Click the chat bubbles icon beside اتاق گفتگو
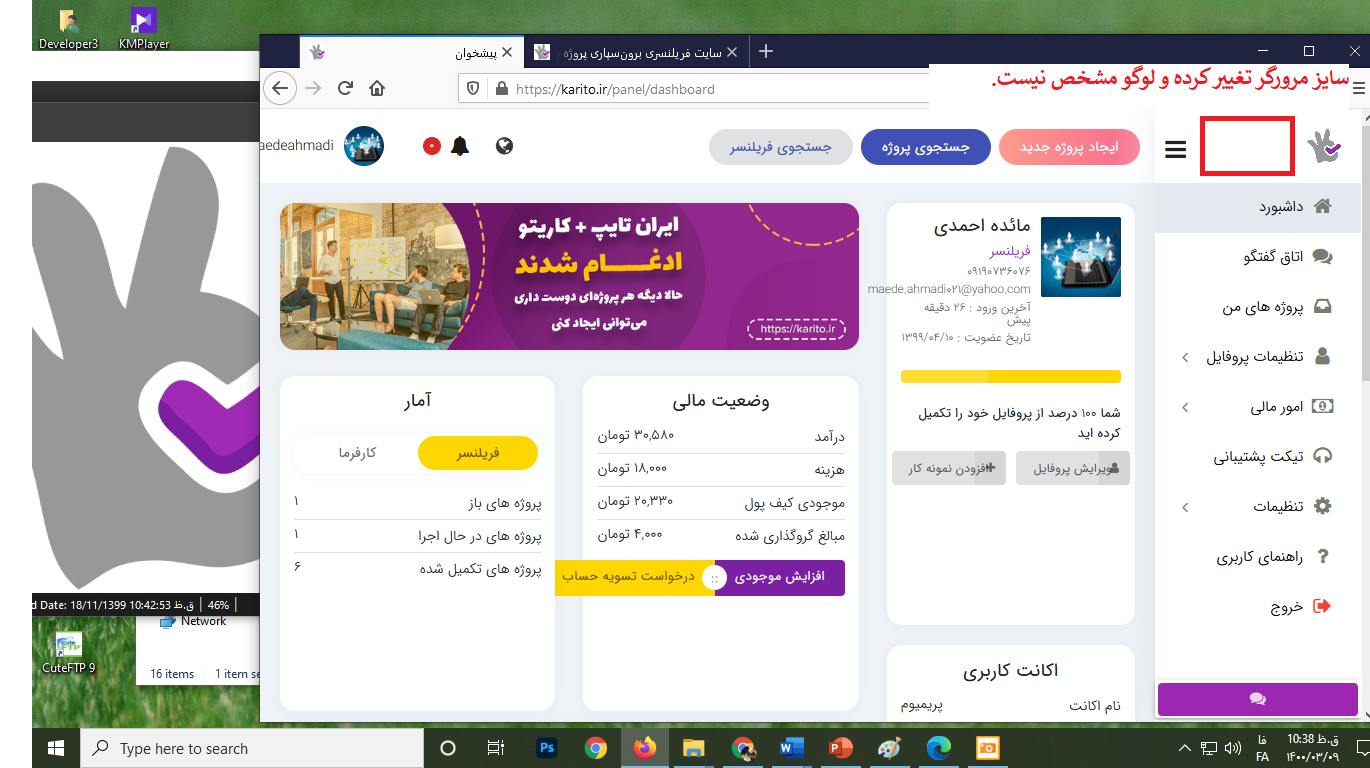 coord(1323,257)
